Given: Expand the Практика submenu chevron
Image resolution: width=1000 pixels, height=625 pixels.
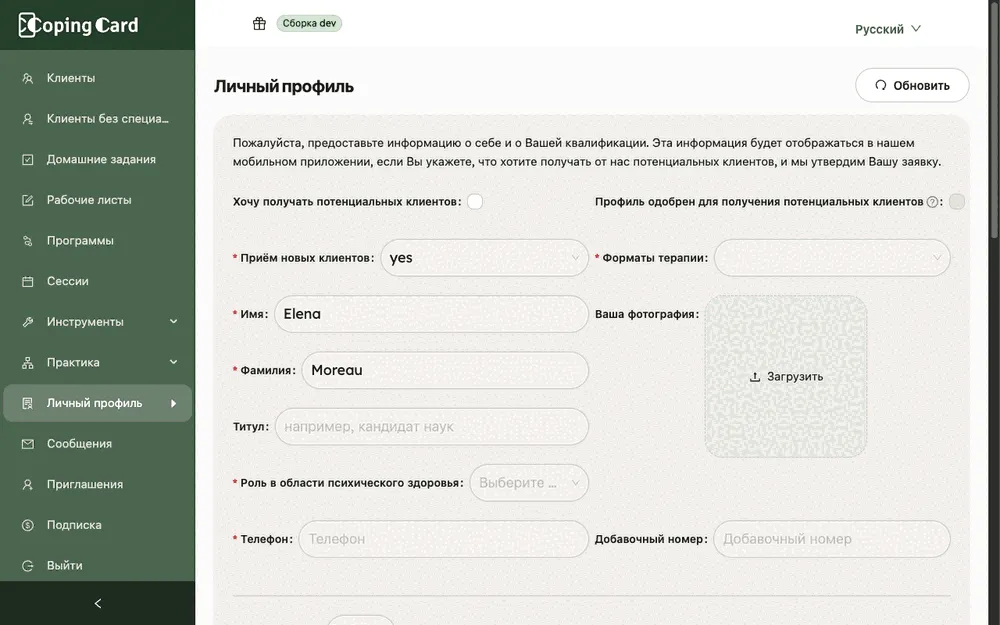Looking at the screenshot, I should tap(173, 362).
